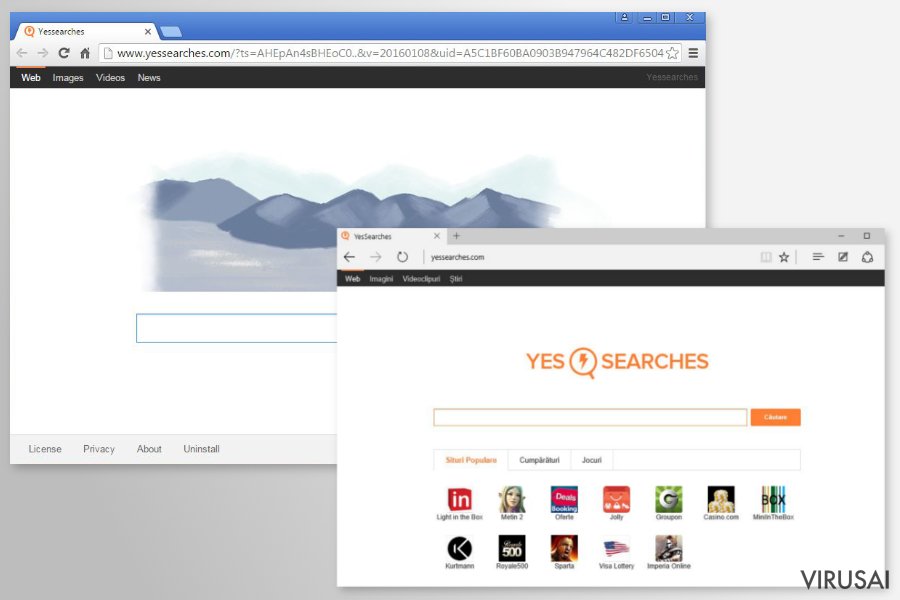Add a new tab in Edge
The image size is (900, 600).
(456, 236)
